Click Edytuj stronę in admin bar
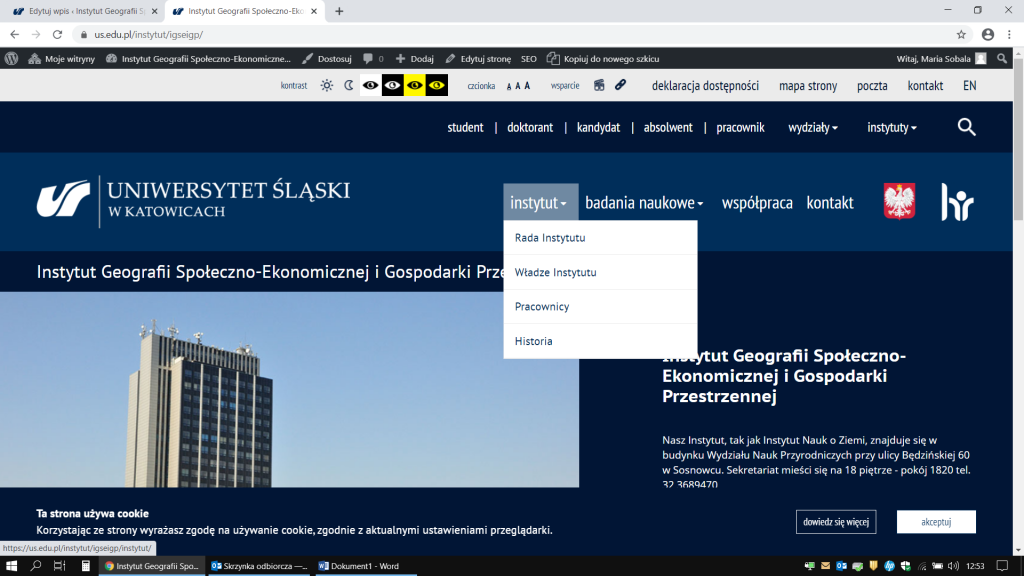The image size is (1024, 576). point(478,59)
